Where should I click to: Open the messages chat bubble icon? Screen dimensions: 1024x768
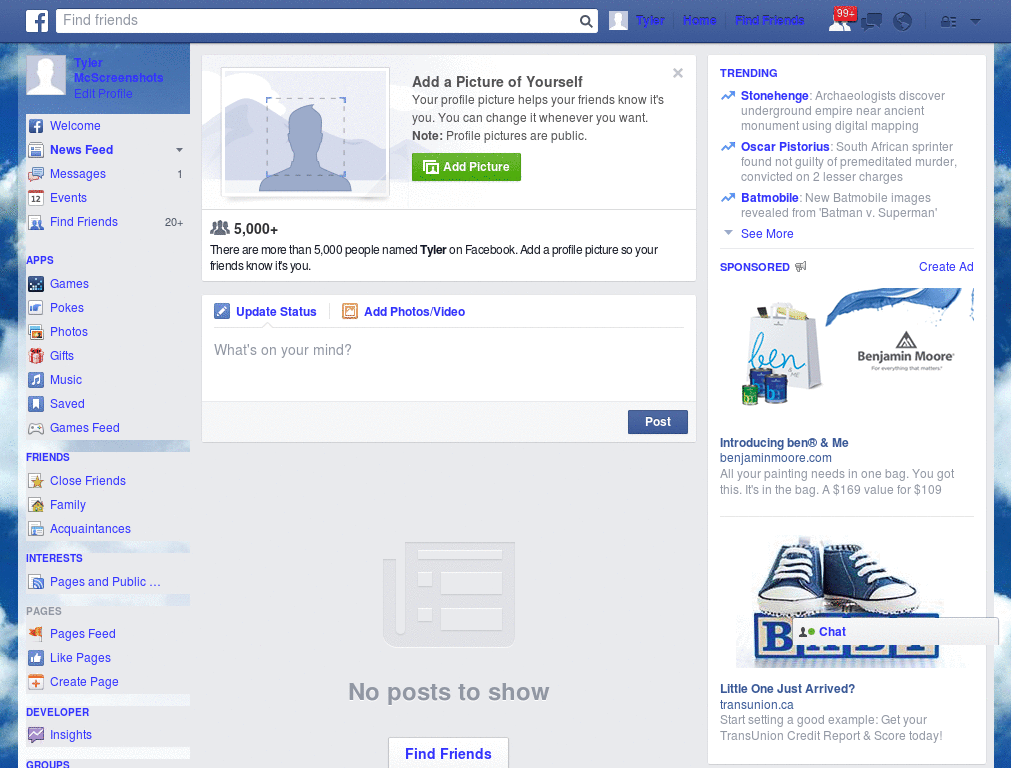(871, 22)
